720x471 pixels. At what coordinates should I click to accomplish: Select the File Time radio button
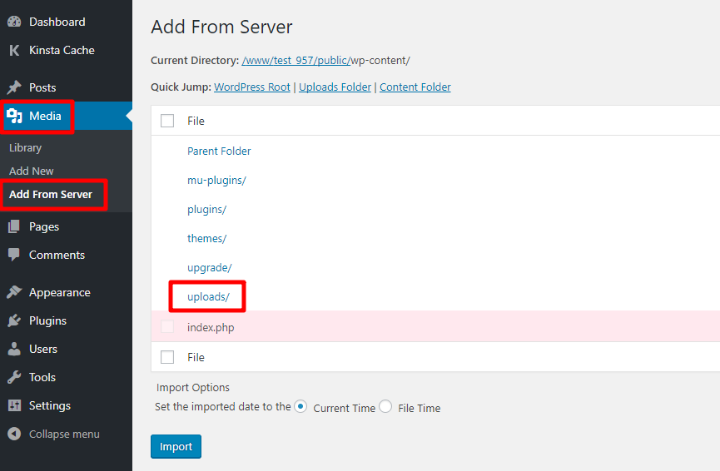[x=385, y=406]
